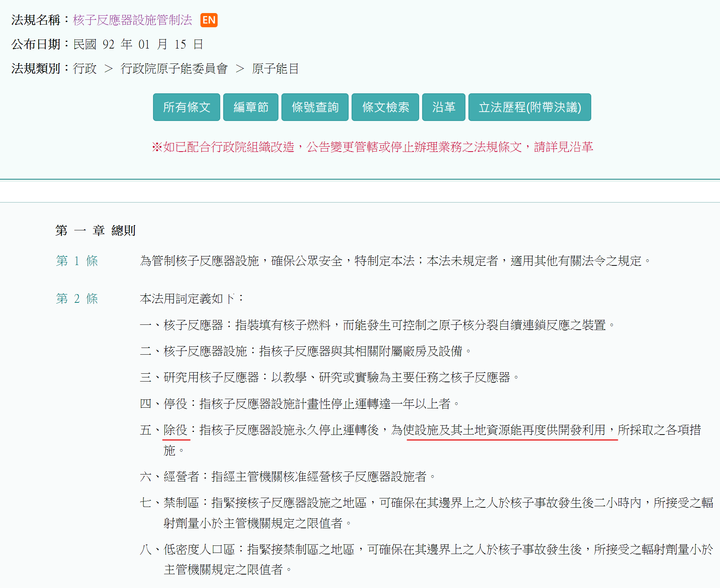This screenshot has width=720, height=588.
Task: Click item 一、核子反應器 definition
Action: click(377, 325)
